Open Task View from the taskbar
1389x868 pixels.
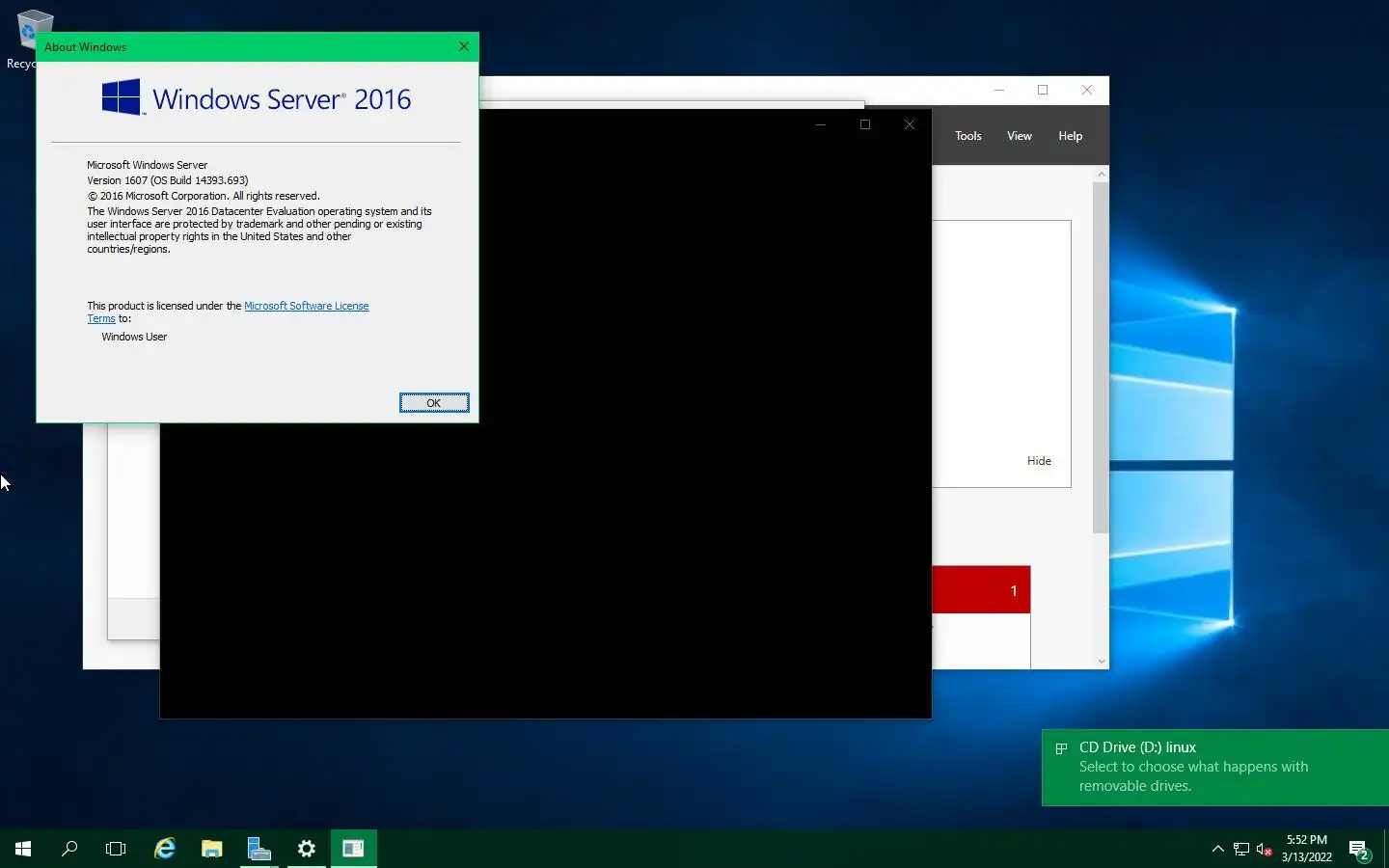[x=116, y=849]
